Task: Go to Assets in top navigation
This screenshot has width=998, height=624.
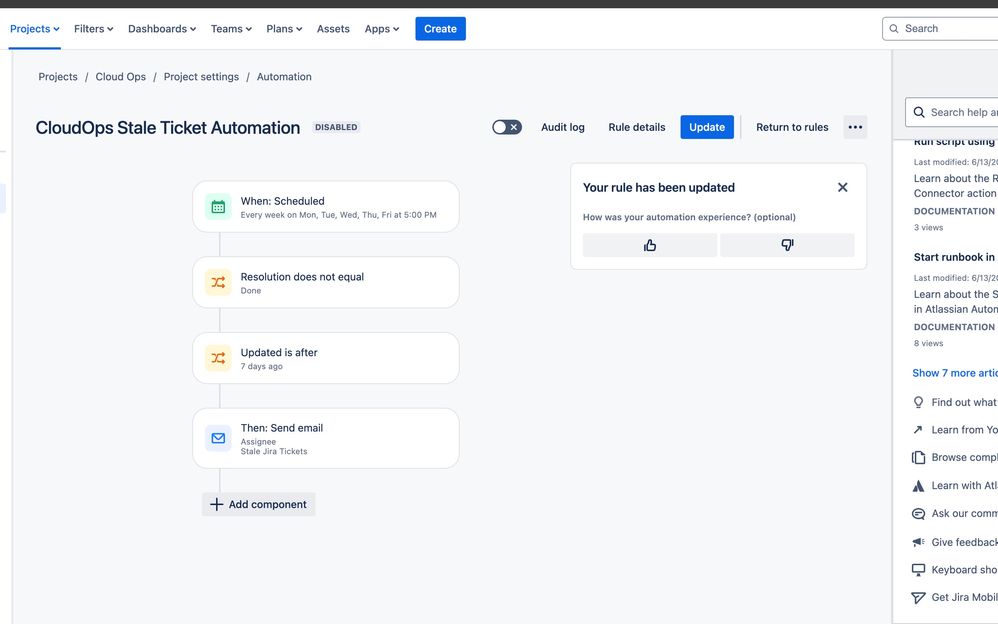Action: point(333,29)
